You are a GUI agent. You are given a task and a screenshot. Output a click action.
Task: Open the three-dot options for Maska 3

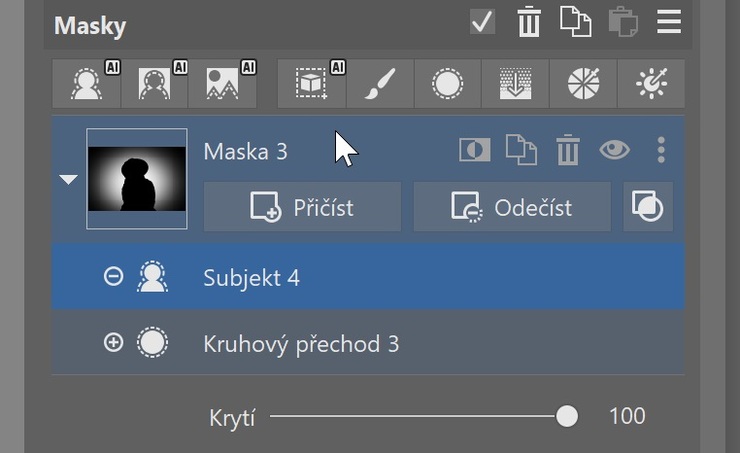point(661,150)
